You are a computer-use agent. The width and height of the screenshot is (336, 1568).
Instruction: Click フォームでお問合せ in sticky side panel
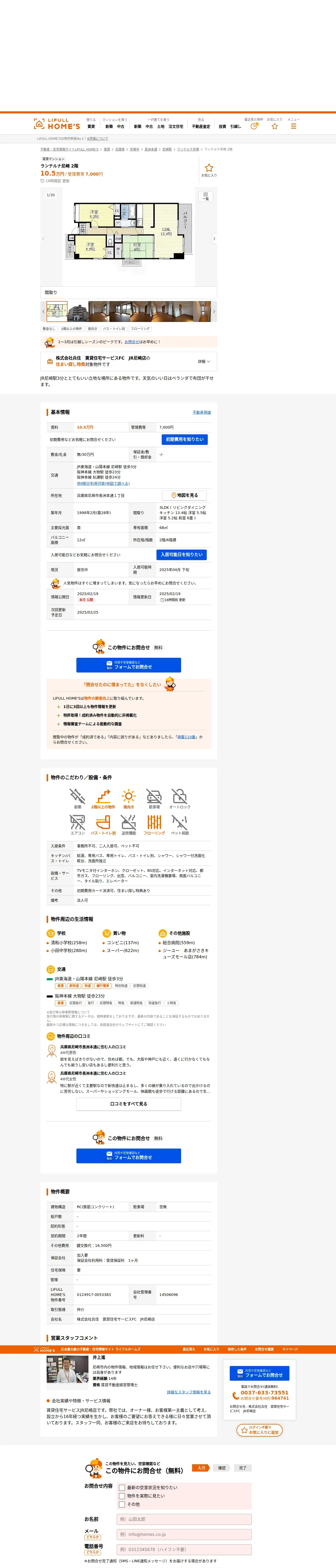click(x=259, y=1373)
